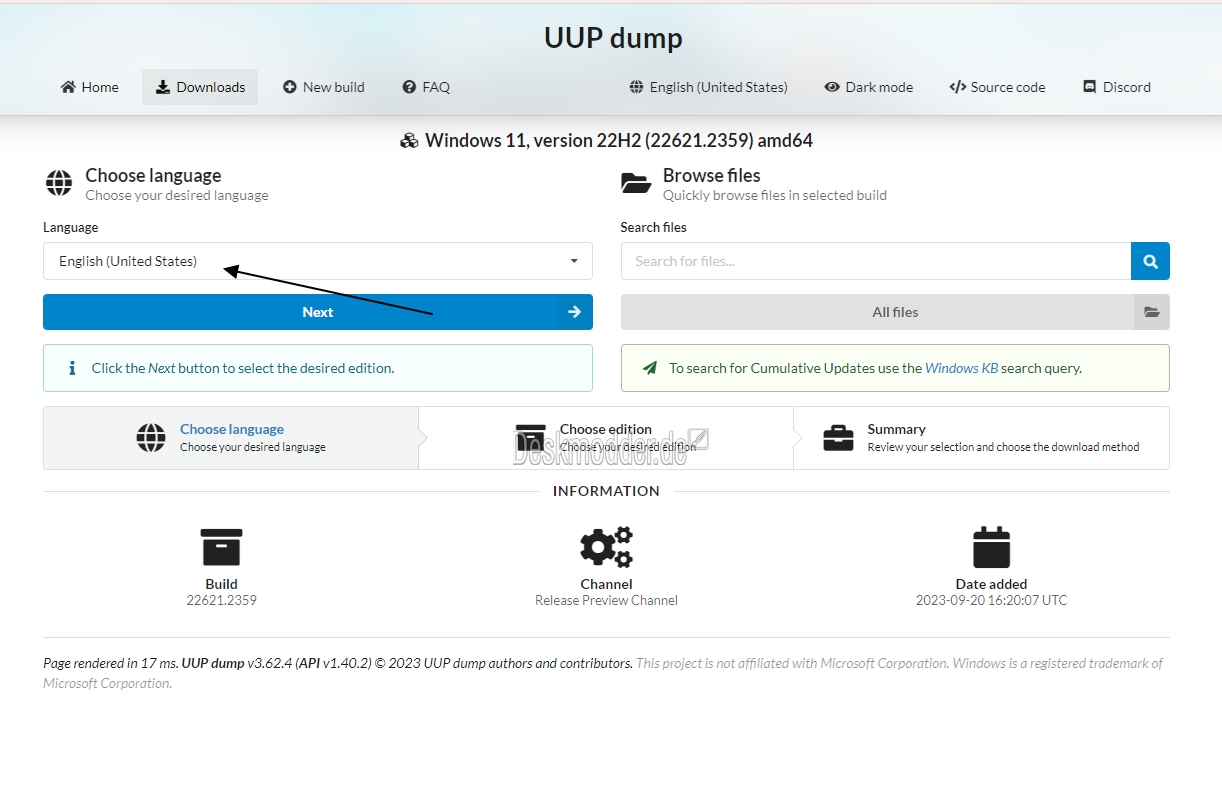Click the Windows 11, version 22H2 heading

[619, 141]
